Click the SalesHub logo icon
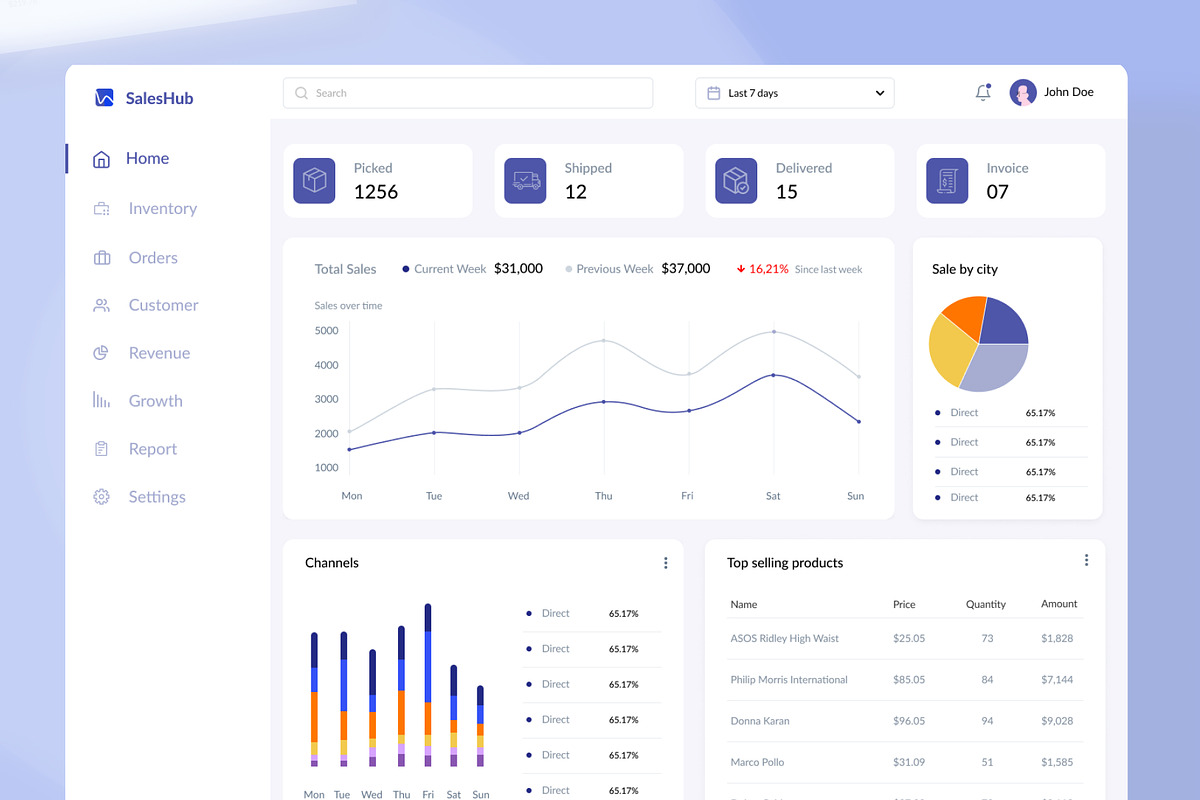 pos(104,98)
